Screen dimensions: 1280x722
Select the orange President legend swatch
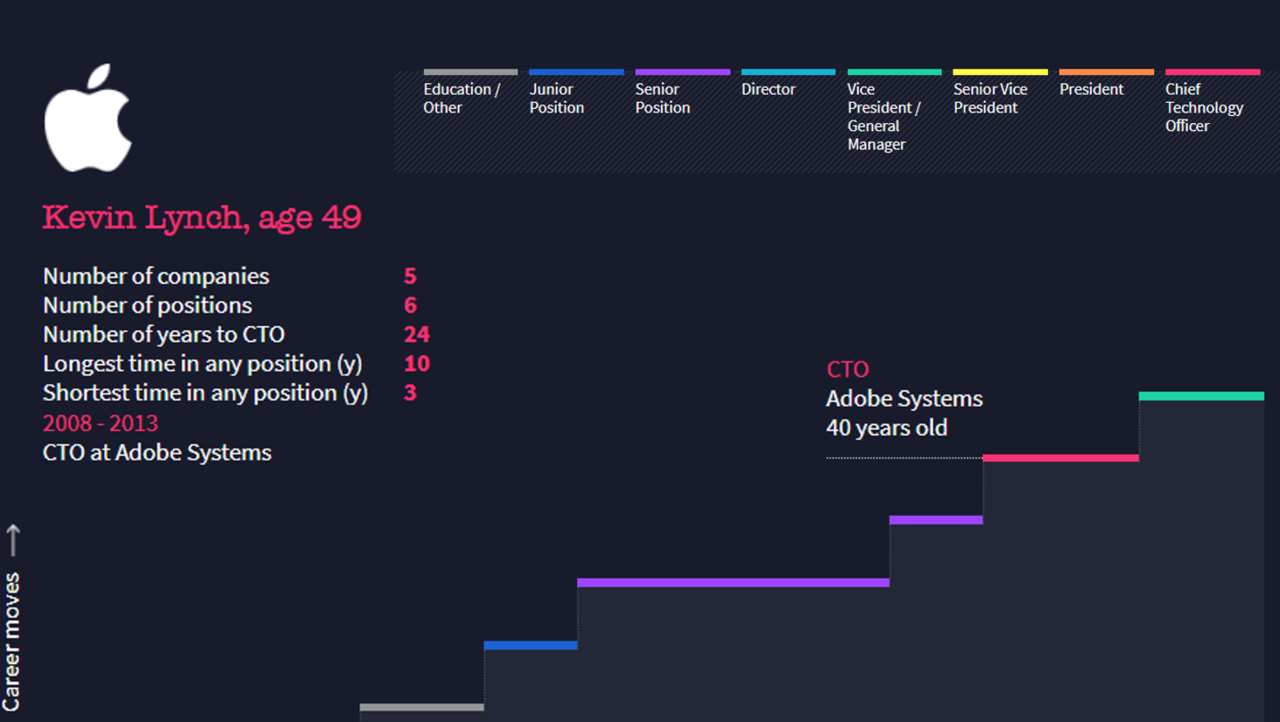pos(1106,72)
